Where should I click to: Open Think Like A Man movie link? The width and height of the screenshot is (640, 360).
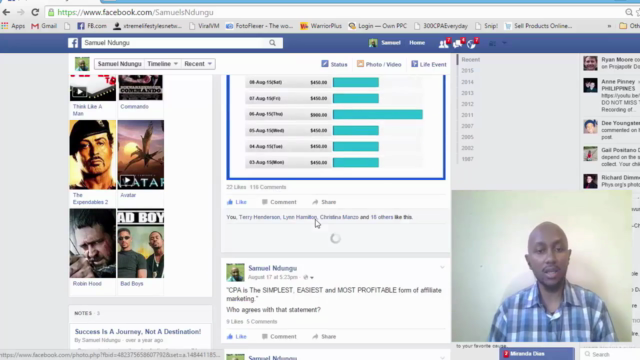87,110
